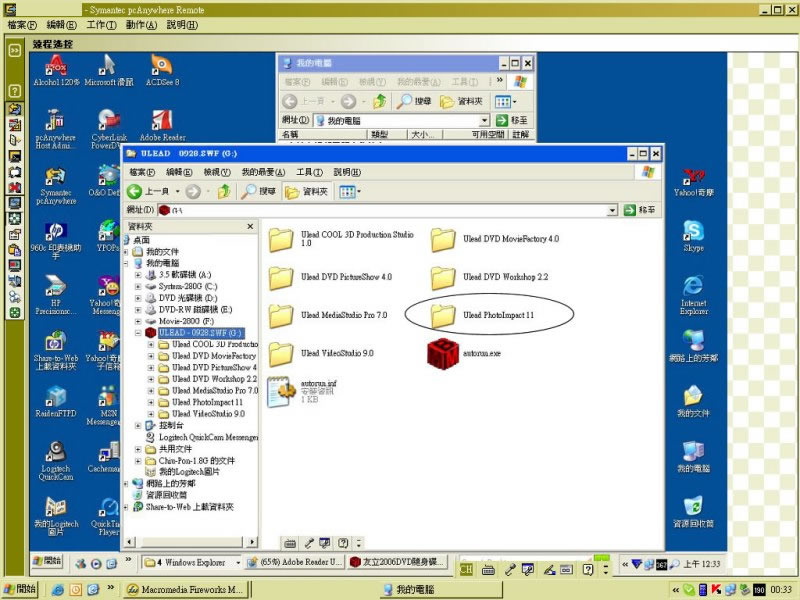Image resolution: width=800 pixels, height=600 pixels.
Task: Select Ulead DVD Workshop 2.2 in the folder tree
Action: [214, 379]
